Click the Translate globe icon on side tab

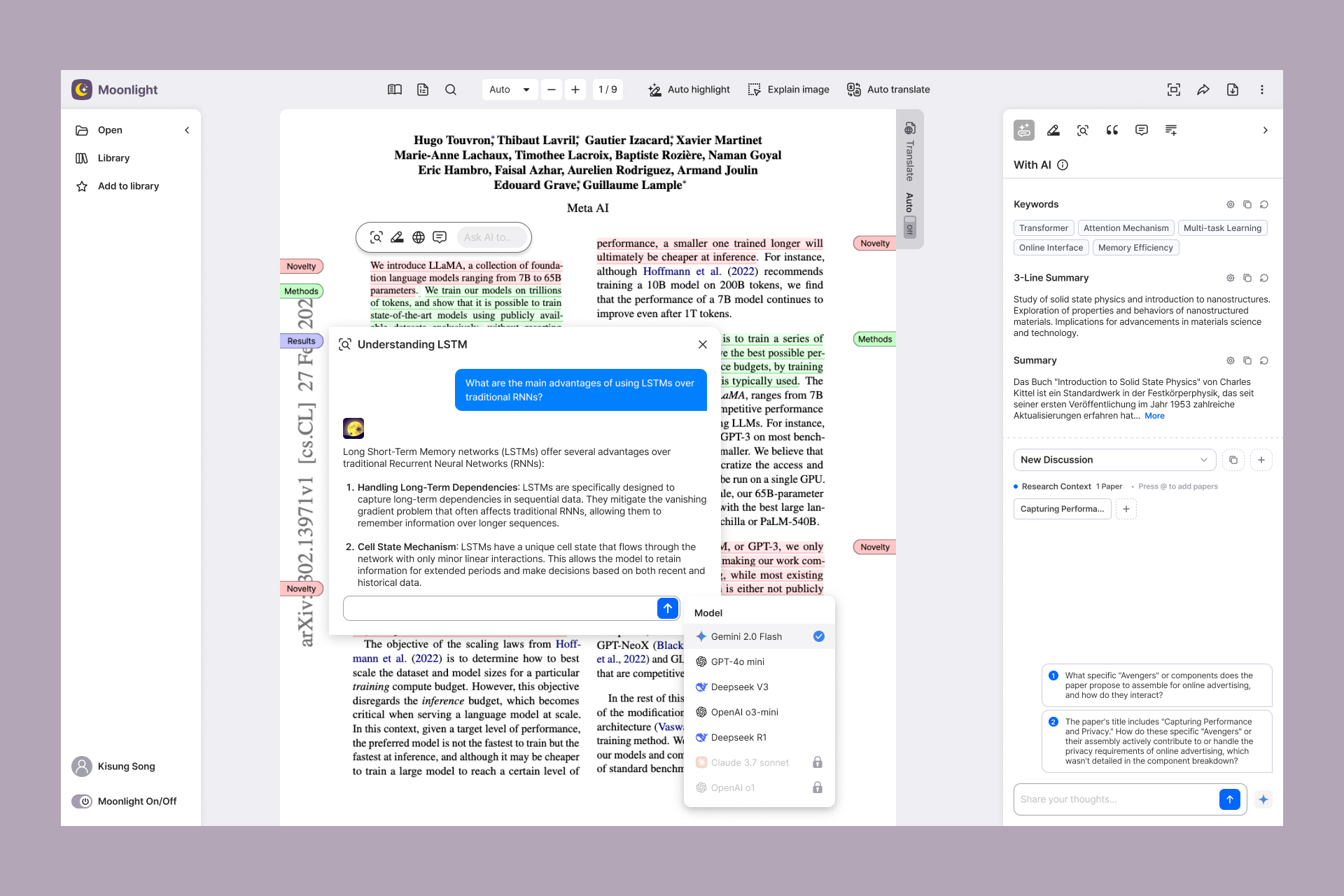click(x=910, y=128)
